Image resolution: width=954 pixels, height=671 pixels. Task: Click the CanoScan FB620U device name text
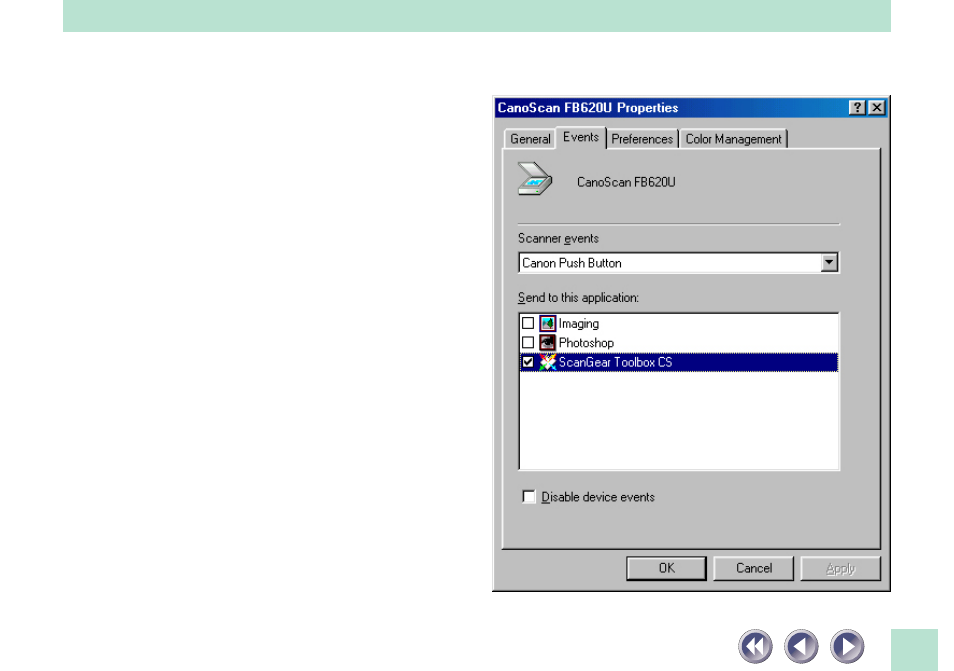click(626, 182)
